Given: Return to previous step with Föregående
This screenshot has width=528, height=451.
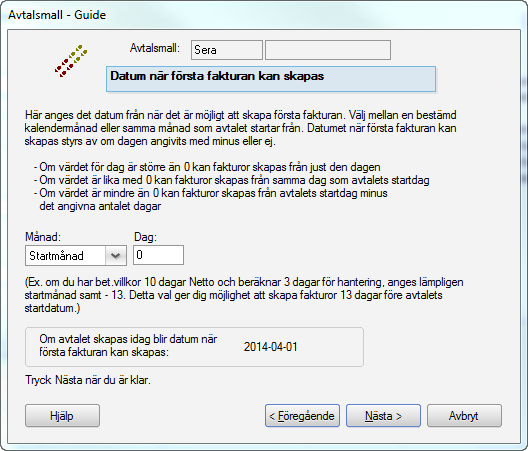Looking at the screenshot, I should [x=302, y=416].
